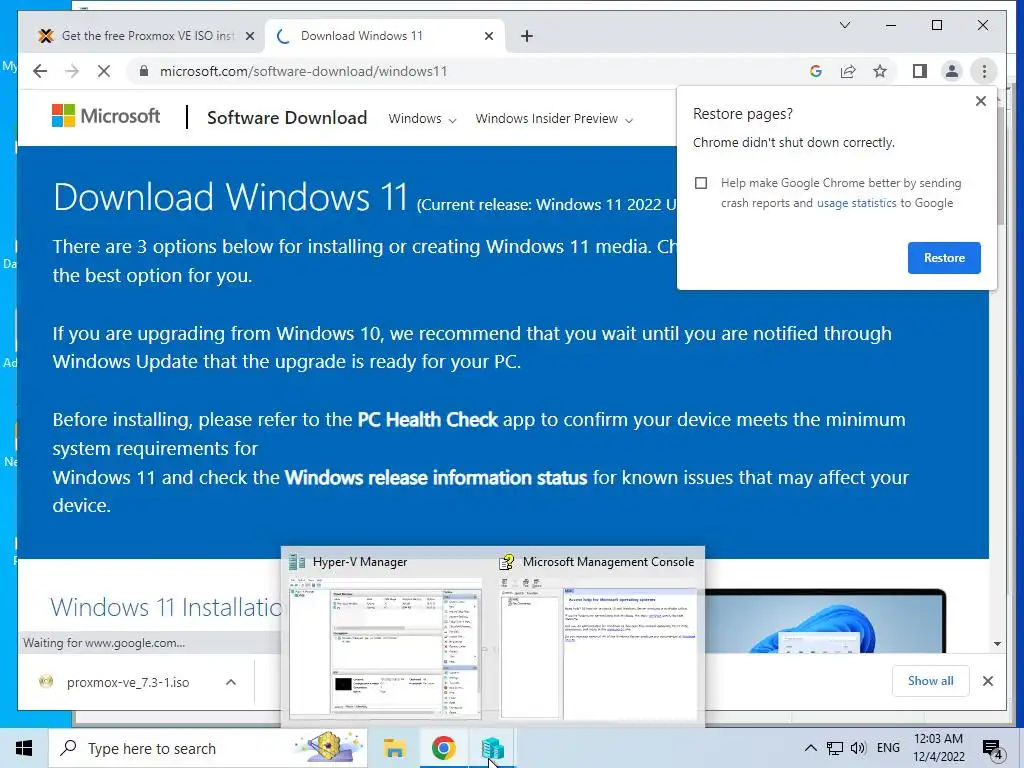Click the taskbar search box

click(208, 748)
